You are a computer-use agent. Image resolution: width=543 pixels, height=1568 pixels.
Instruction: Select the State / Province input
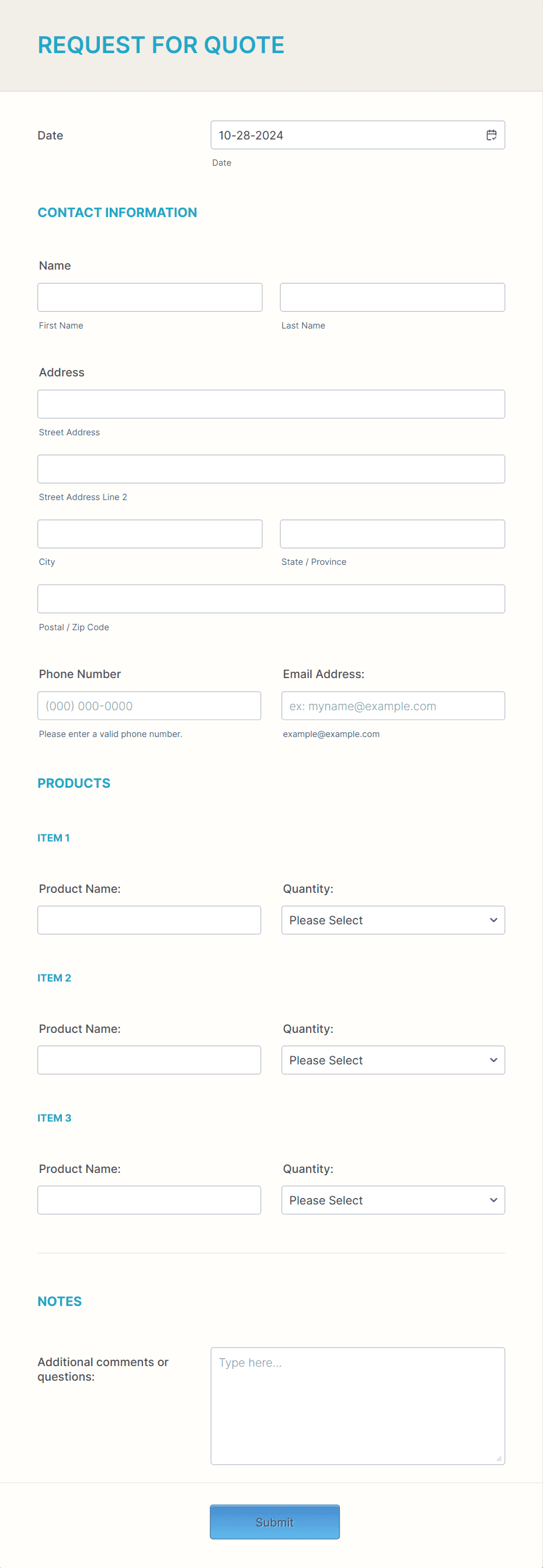coord(392,533)
